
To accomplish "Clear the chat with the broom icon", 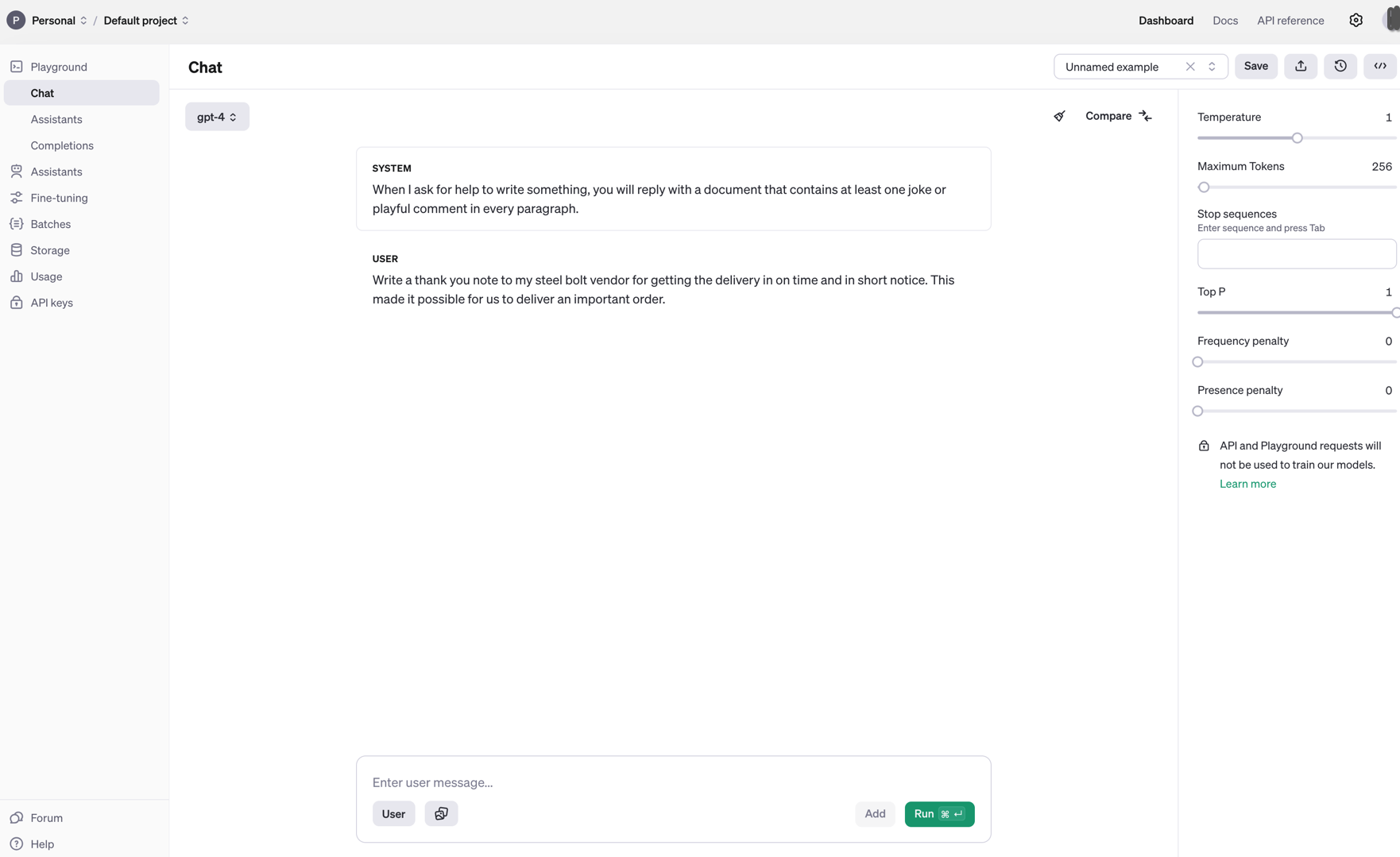I will 1059,117.
